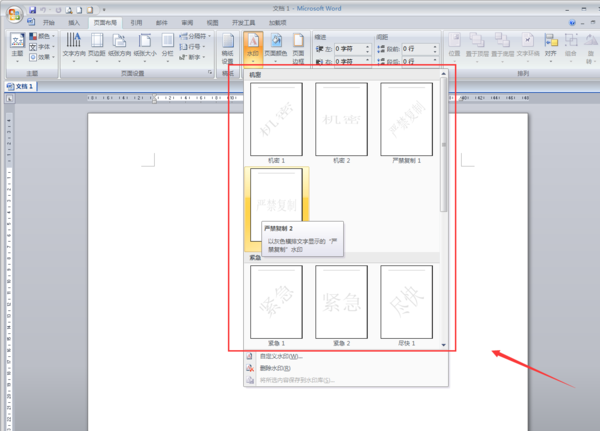Create new document from quick access toolbar
The height and width of the screenshot is (431, 600).
click(x=79, y=10)
